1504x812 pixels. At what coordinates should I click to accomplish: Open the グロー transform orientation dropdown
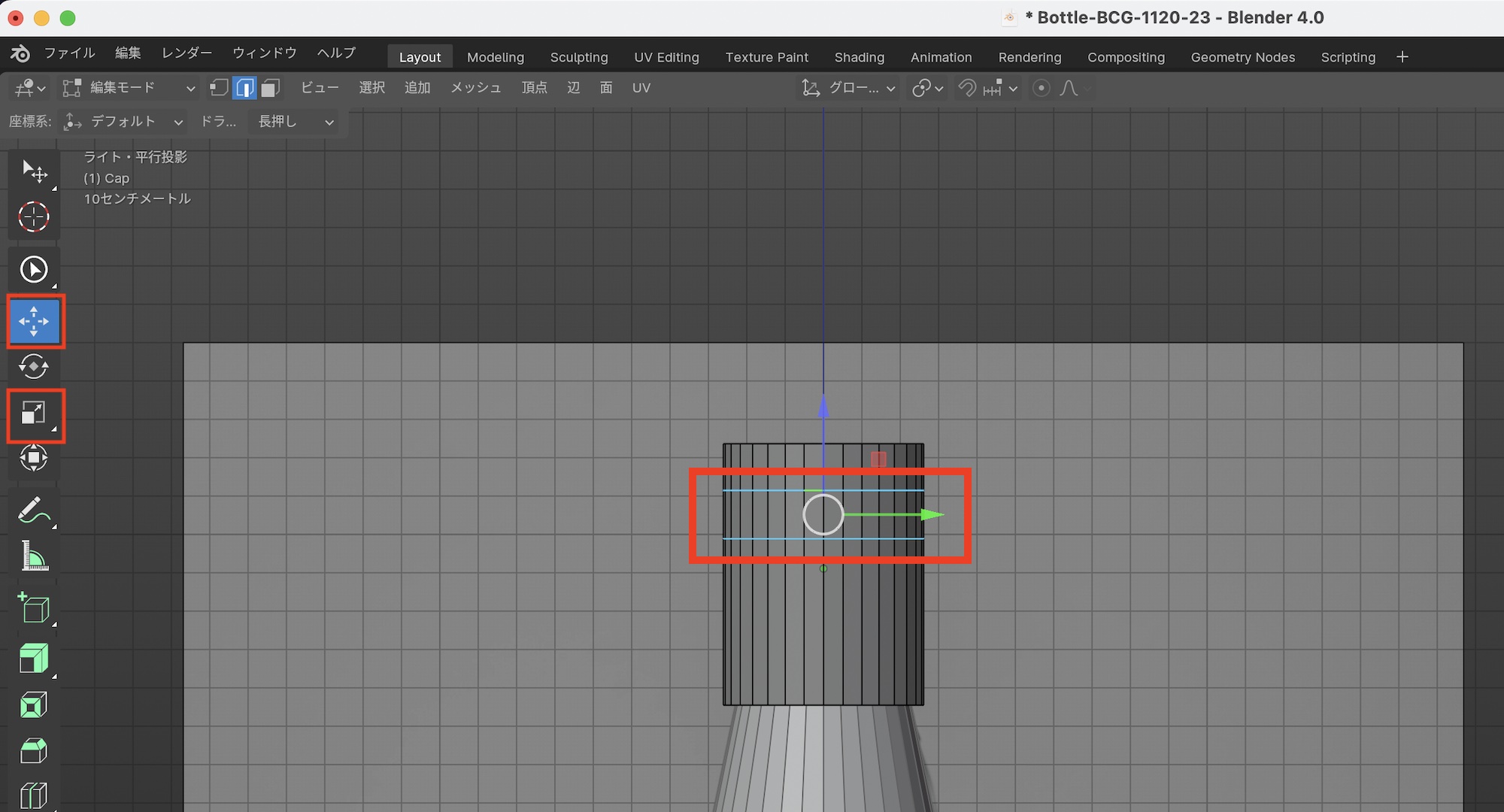[850, 88]
